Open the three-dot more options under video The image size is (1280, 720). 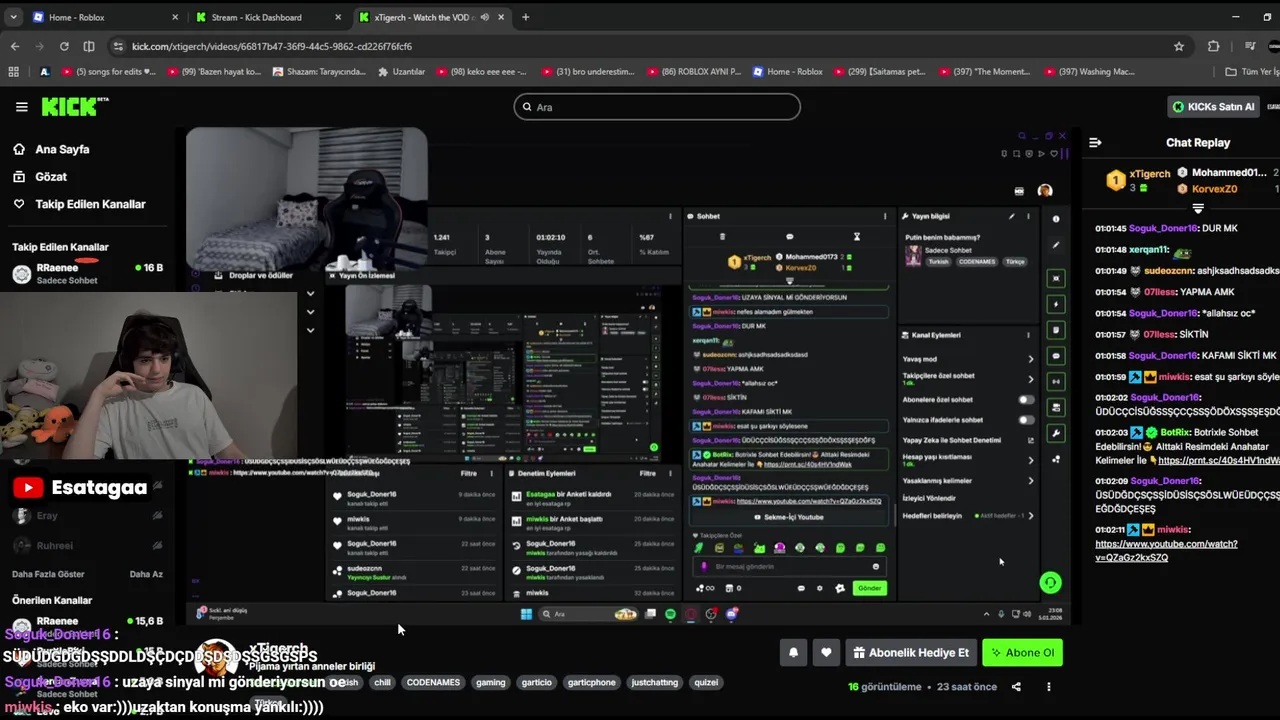pos(1049,687)
